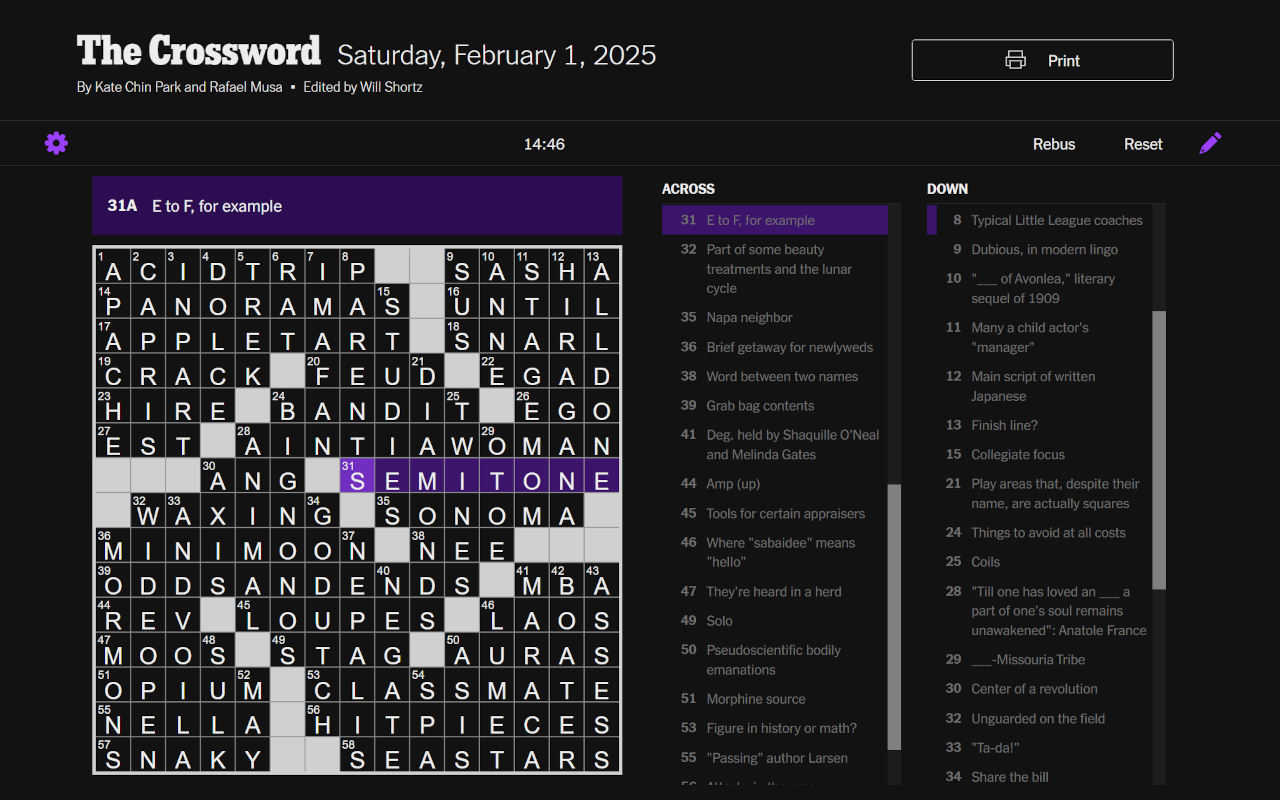The width and height of the screenshot is (1280, 800).
Task: Select the "of Avonlea" down clue
Action: 1040,289
